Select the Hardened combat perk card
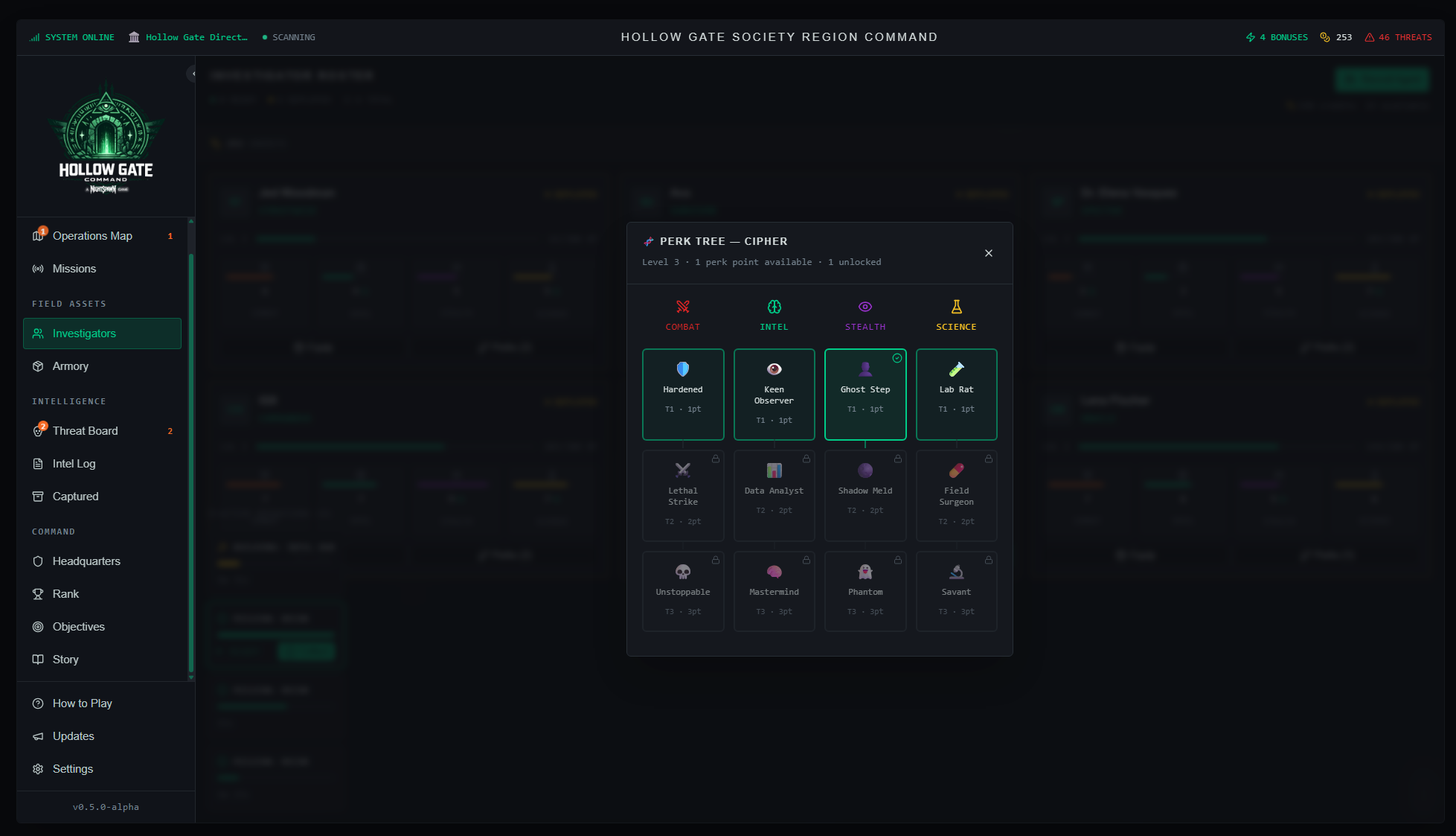This screenshot has height=836, width=1456. coord(683,395)
